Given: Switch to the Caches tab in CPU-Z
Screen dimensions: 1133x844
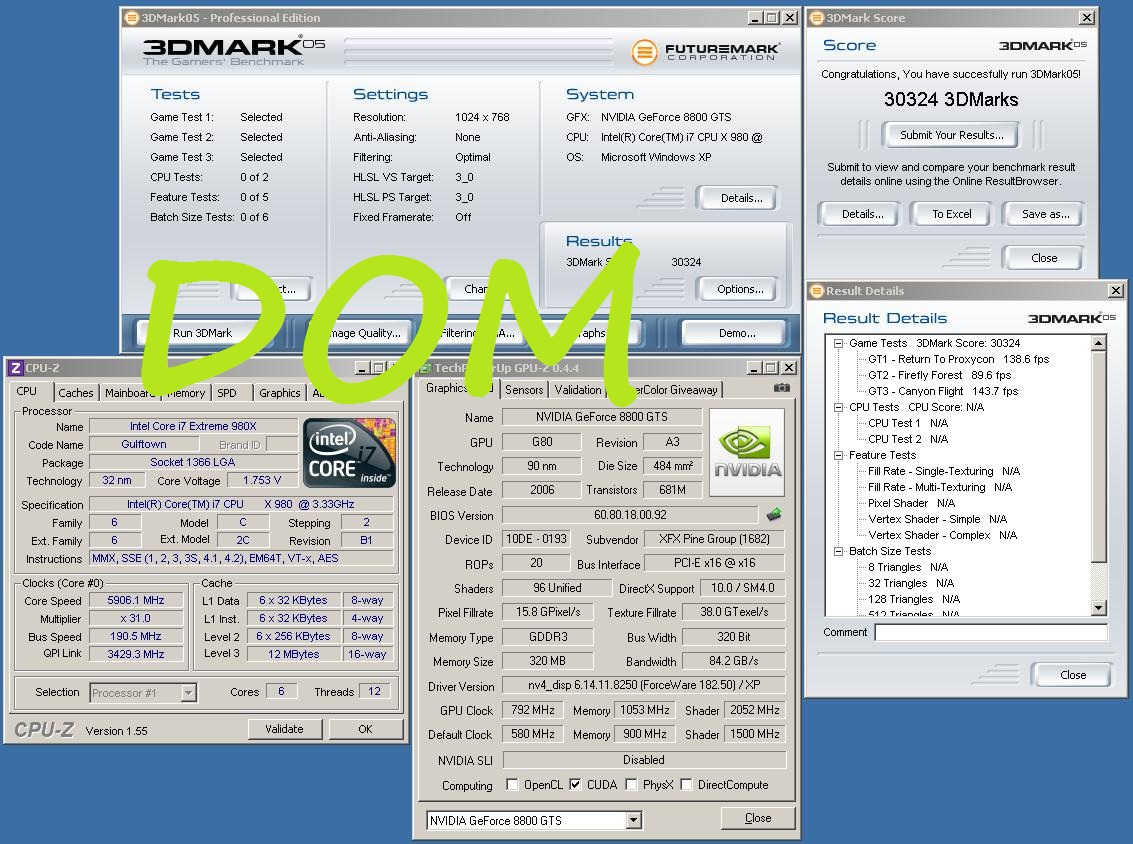Looking at the screenshot, I should 75,393.
